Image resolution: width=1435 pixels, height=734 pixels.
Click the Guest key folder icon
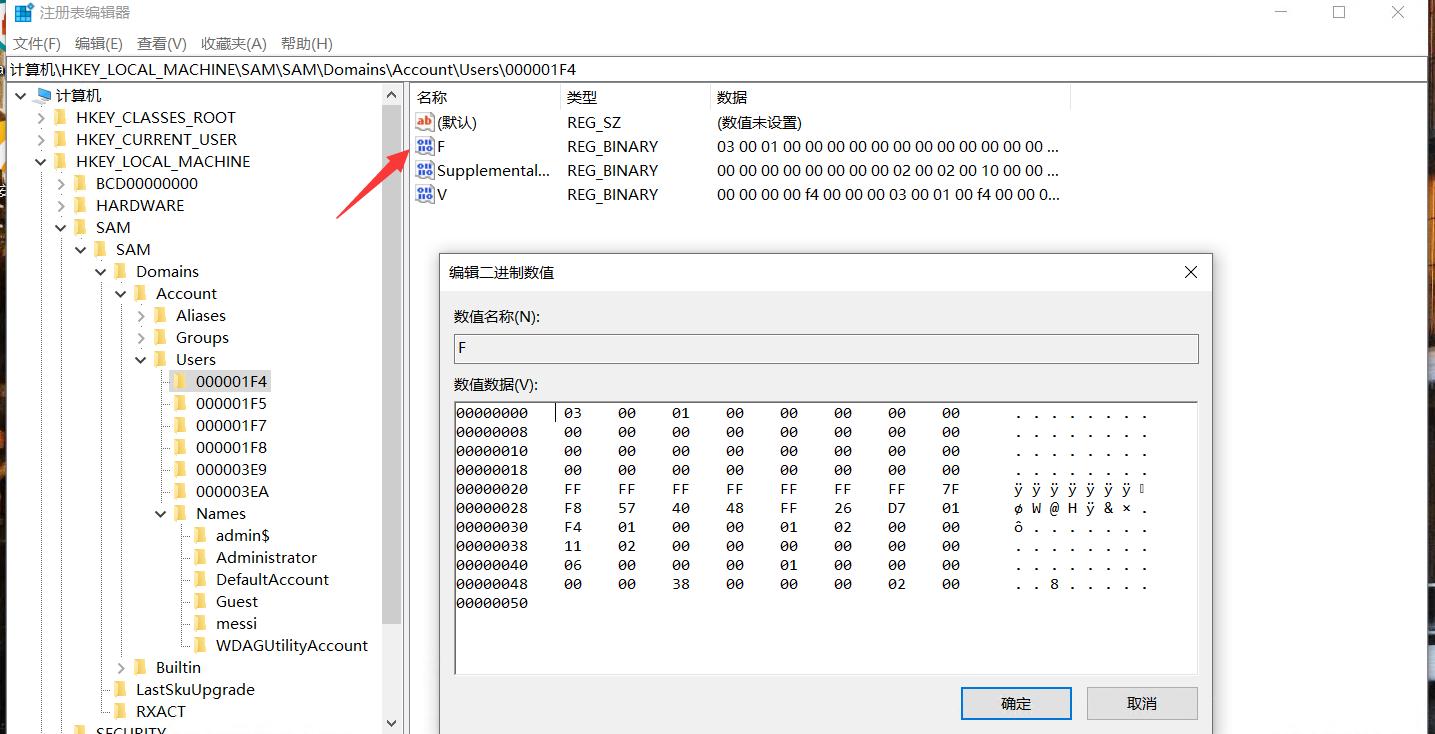(201, 601)
